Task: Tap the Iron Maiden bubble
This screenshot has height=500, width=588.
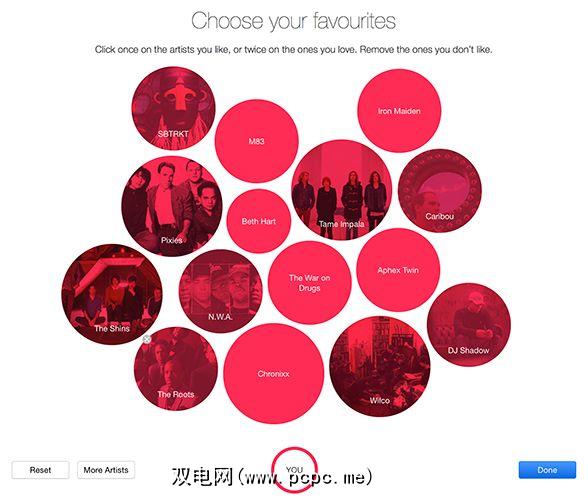Action: click(x=399, y=111)
